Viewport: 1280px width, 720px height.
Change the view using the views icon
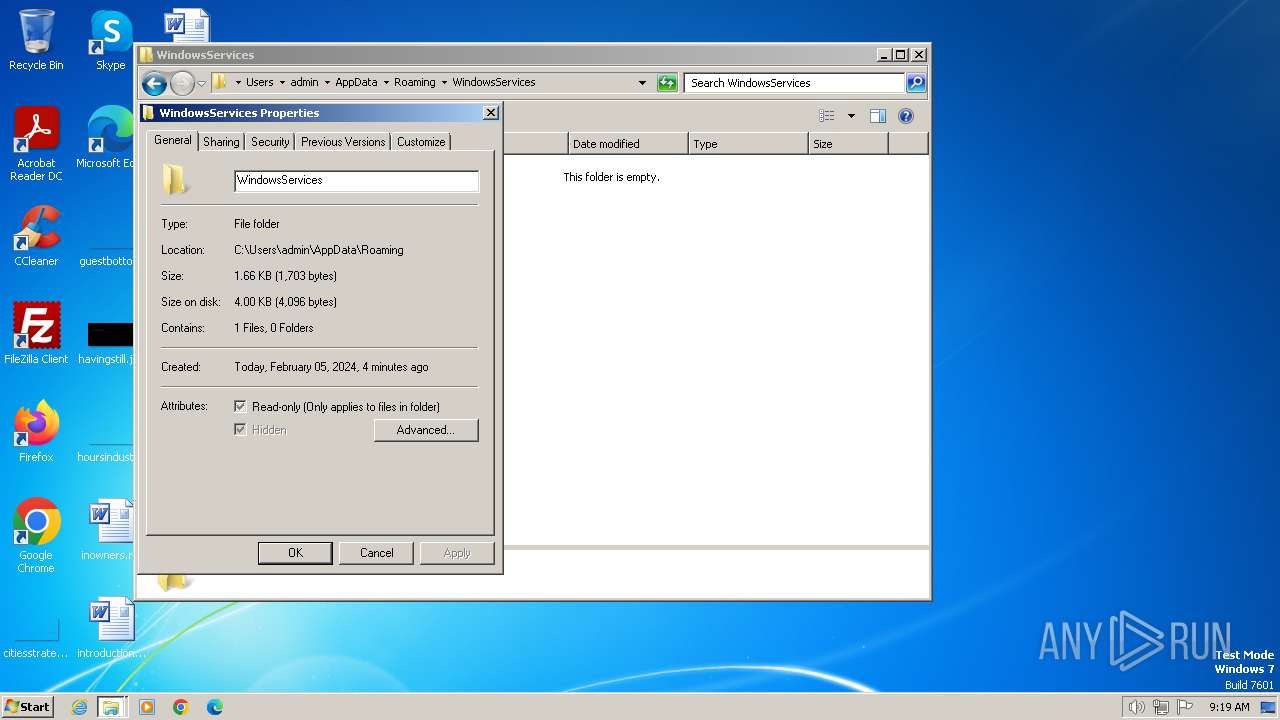point(827,116)
